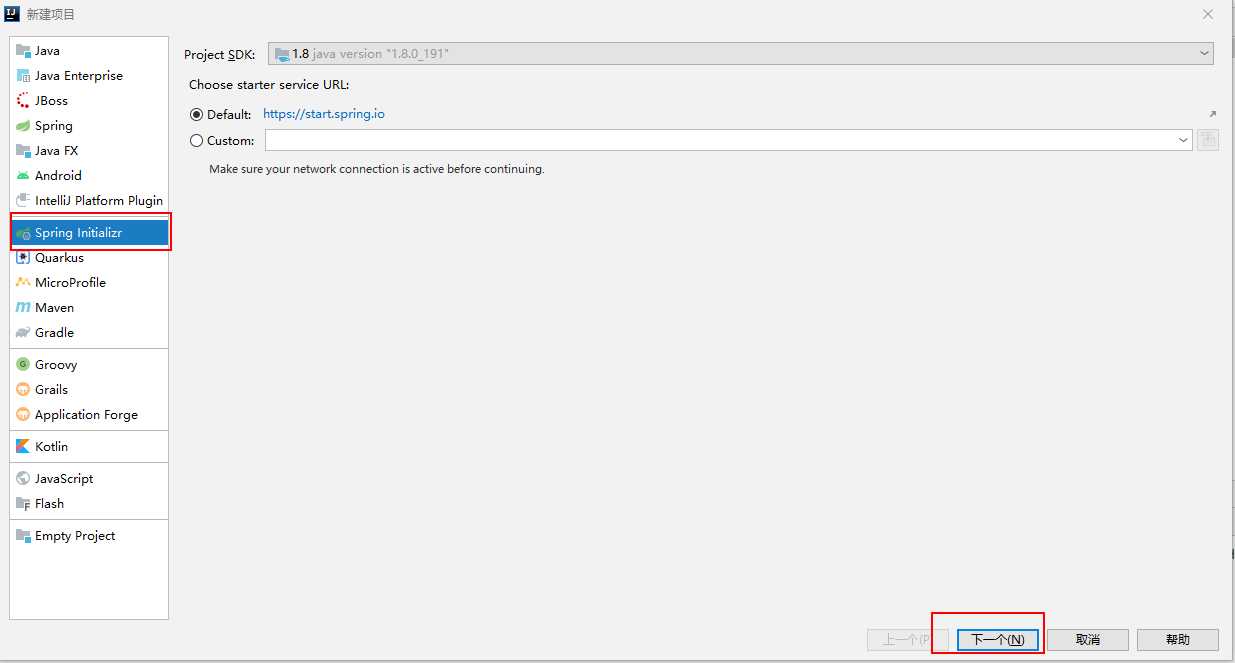The width and height of the screenshot is (1235, 663).
Task: Select the Android list row
Action: click(89, 176)
